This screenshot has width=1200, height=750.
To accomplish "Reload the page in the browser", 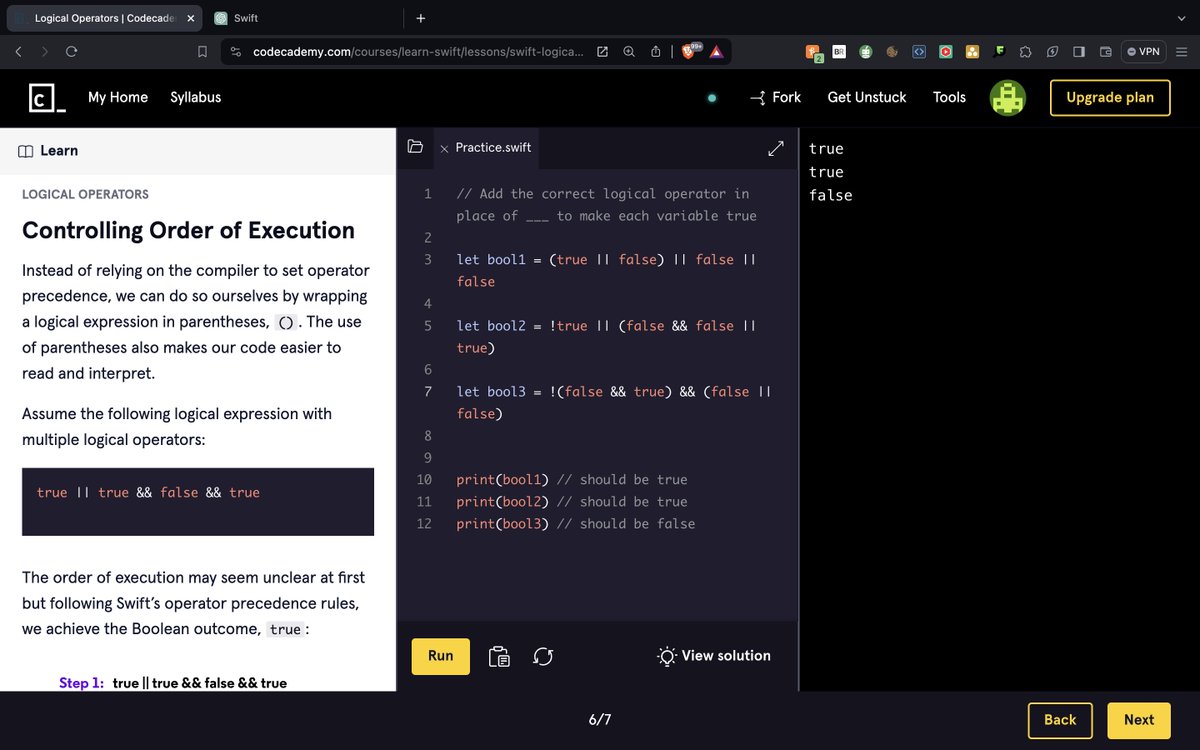I will click(71, 51).
